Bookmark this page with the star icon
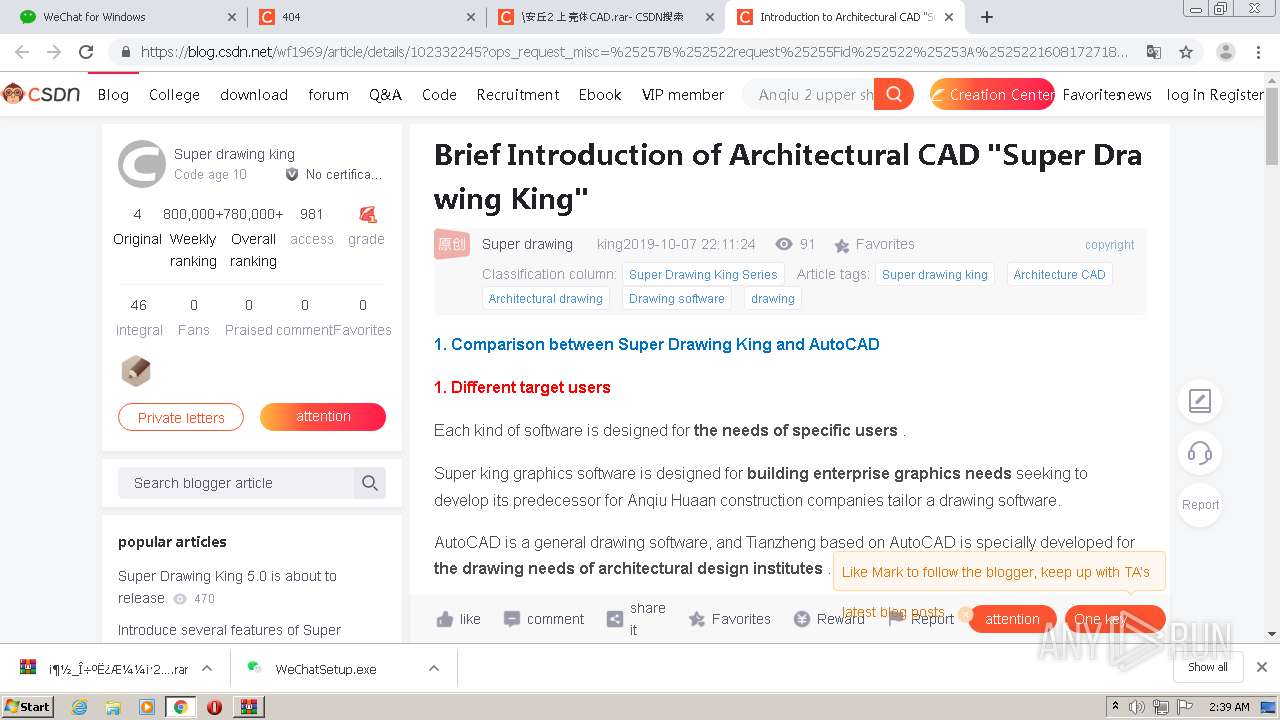 point(1186,52)
